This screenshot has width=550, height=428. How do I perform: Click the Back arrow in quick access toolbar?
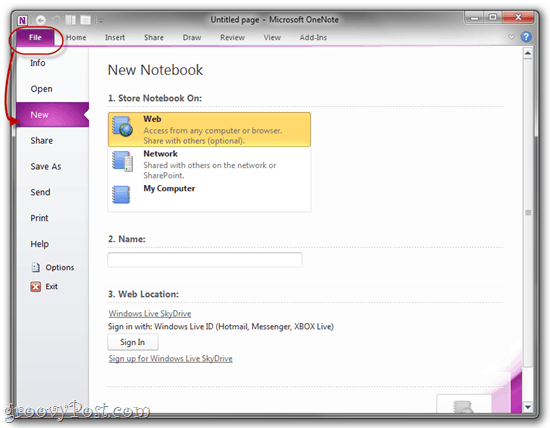[41, 20]
